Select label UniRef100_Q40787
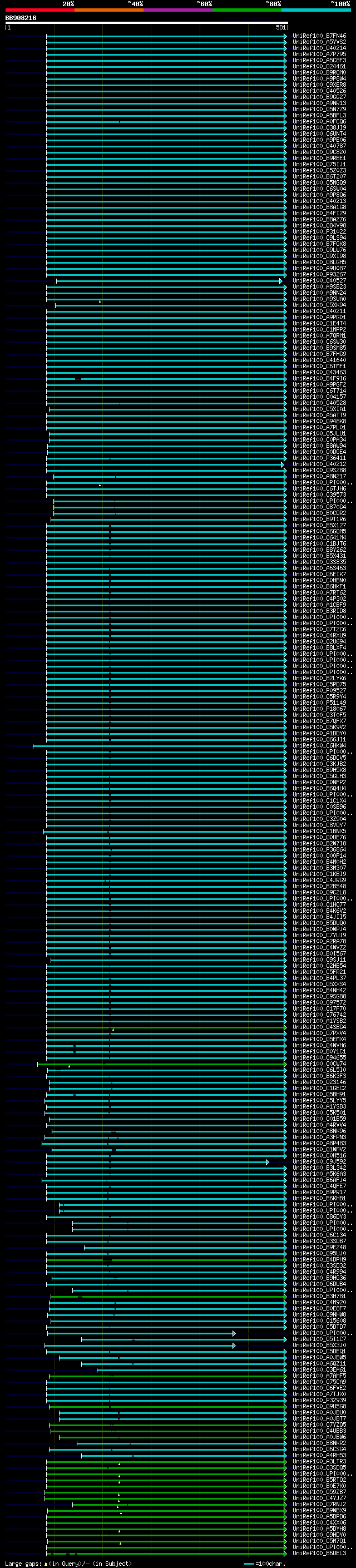The image size is (356, 1568). (x=319, y=146)
